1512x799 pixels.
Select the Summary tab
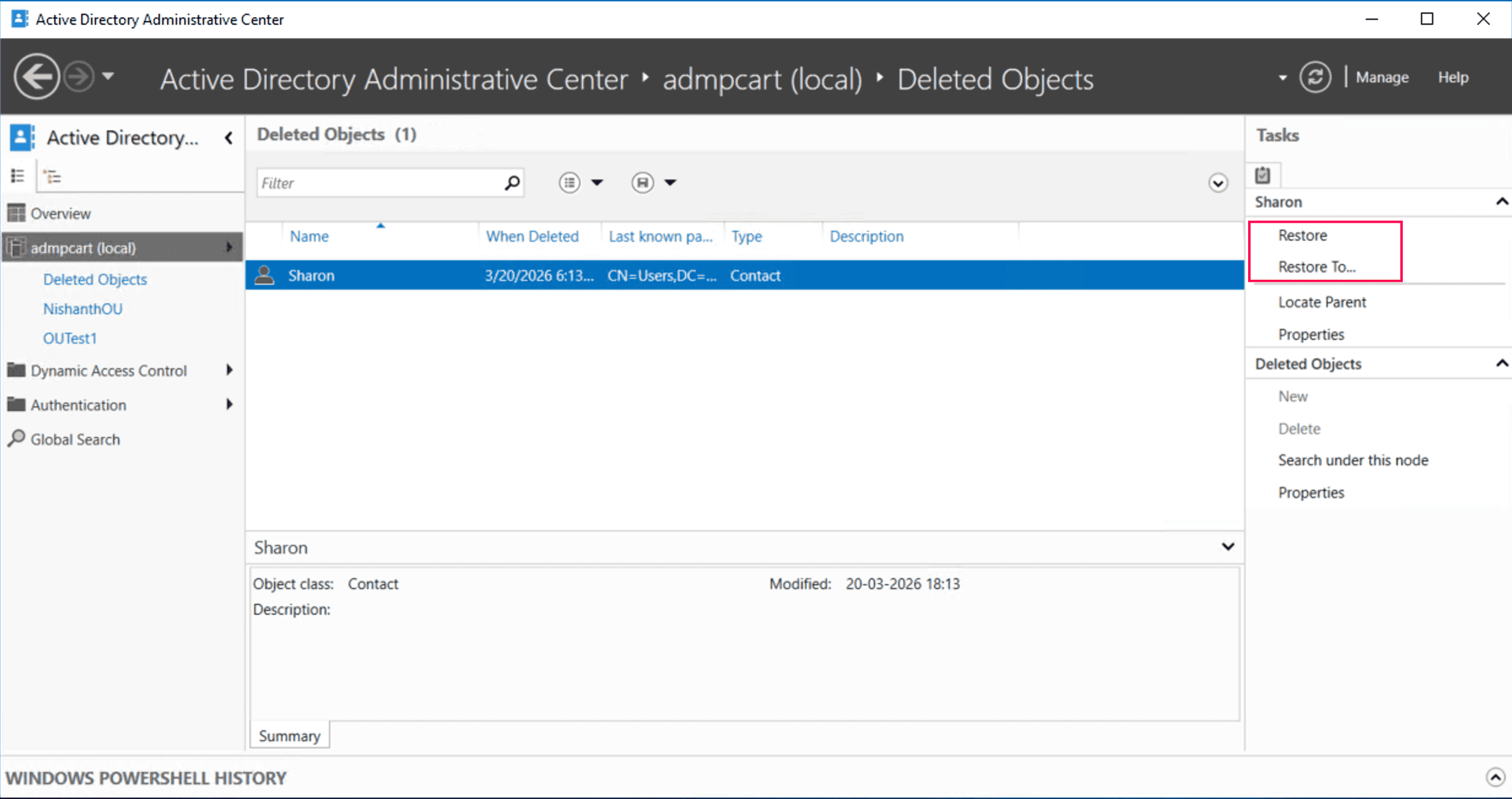pyautogui.click(x=289, y=735)
